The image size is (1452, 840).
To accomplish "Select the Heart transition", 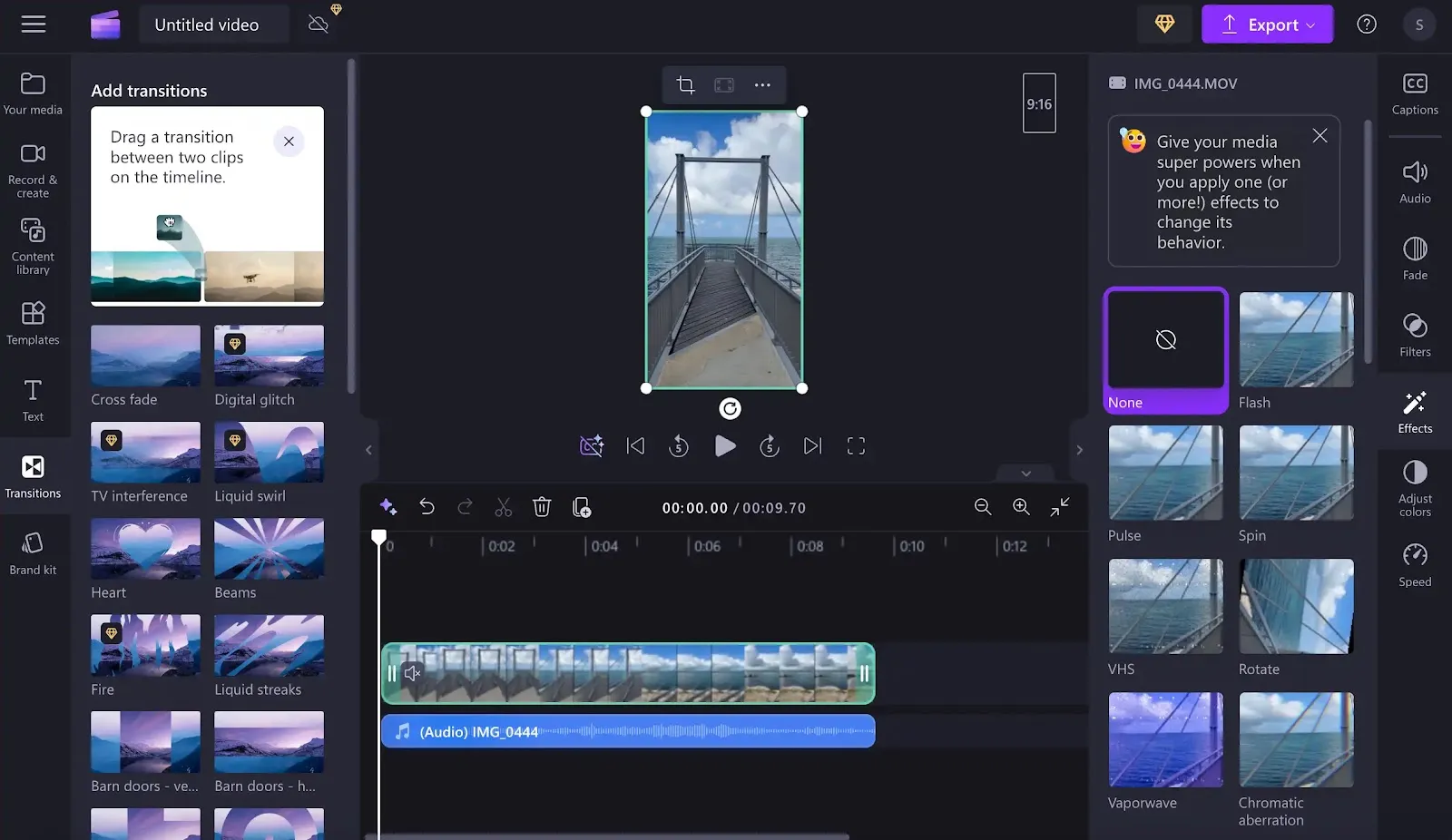I will [145, 560].
